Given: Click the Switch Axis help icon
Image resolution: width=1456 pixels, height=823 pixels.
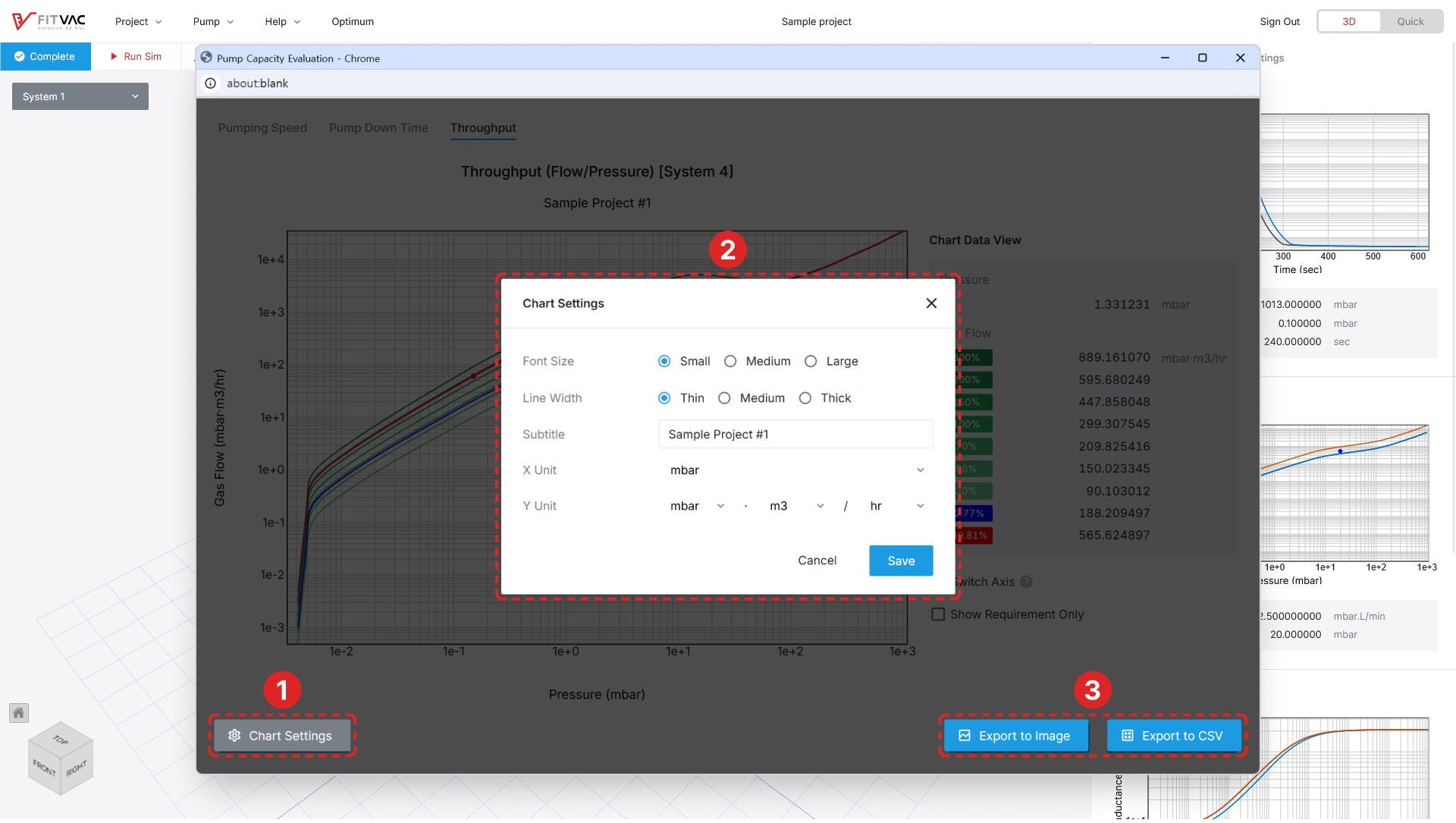Looking at the screenshot, I should coord(1026,583).
